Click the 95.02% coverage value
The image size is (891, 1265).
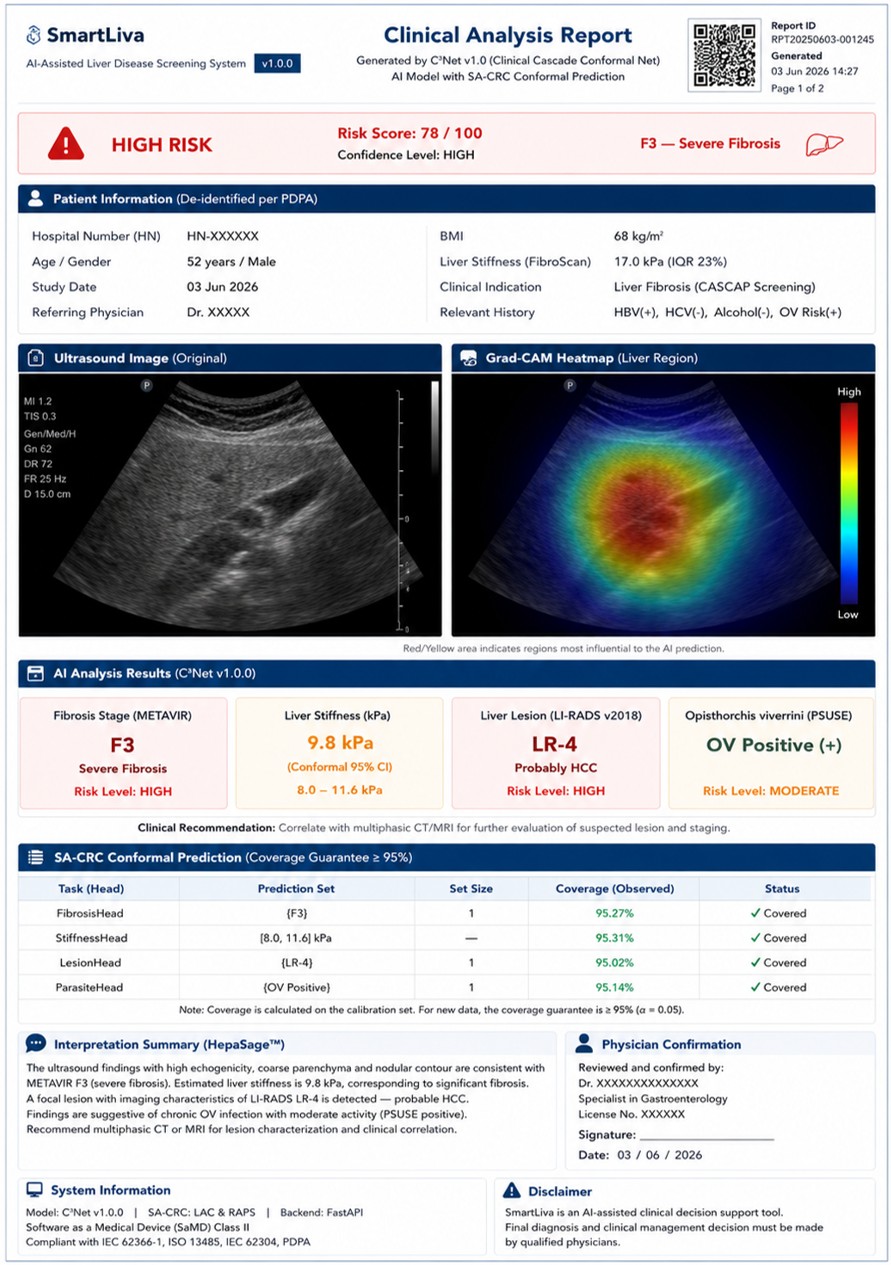[615, 962]
